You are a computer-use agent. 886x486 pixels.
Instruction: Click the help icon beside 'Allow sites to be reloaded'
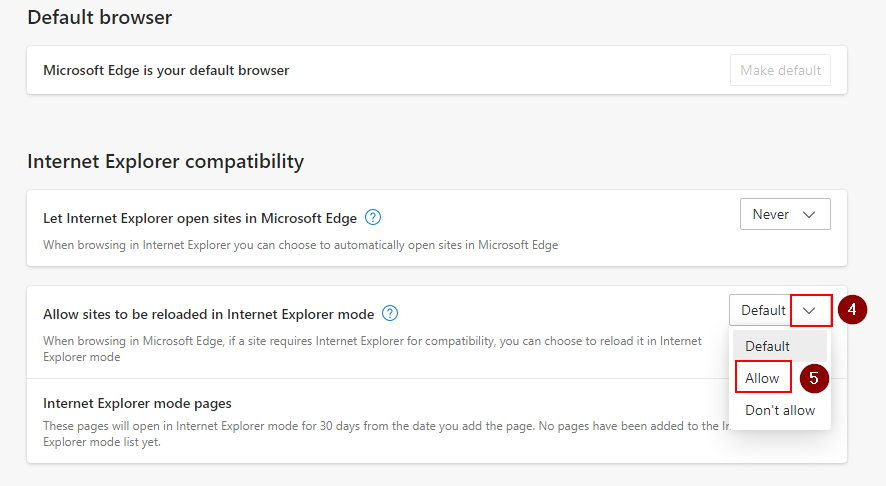tap(390, 313)
